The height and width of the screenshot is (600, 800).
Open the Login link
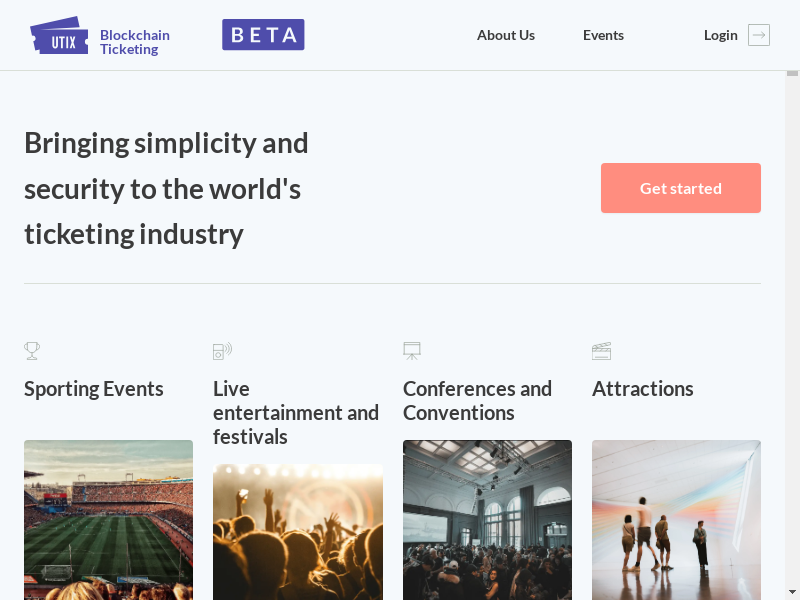[x=720, y=35]
